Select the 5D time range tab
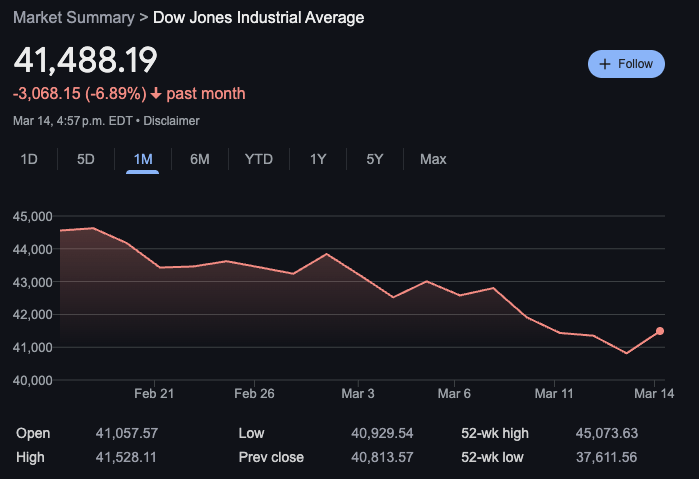The width and height of the screenshot is (699, 479). [x=86, y=159]
